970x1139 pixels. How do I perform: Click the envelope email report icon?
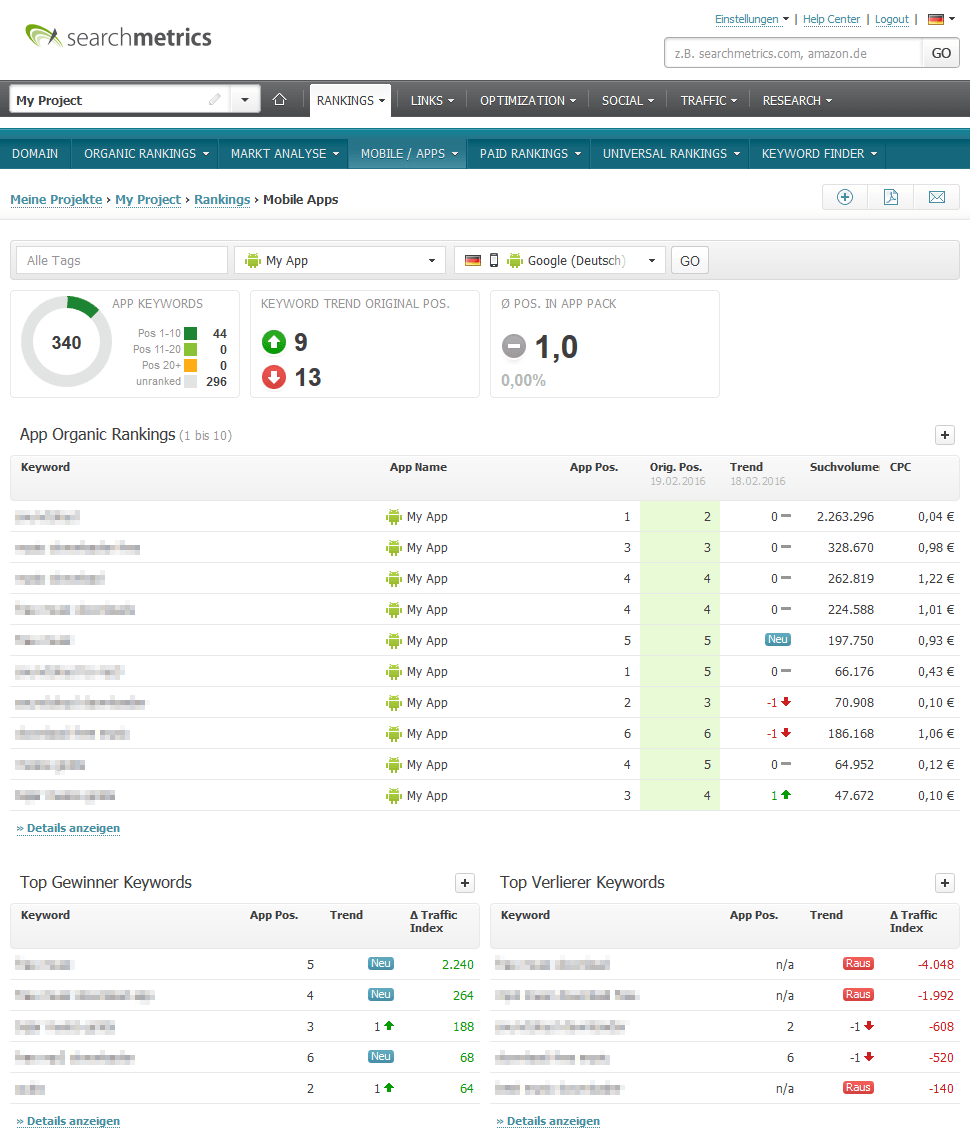pyautogui.click(x=936, y=197)
